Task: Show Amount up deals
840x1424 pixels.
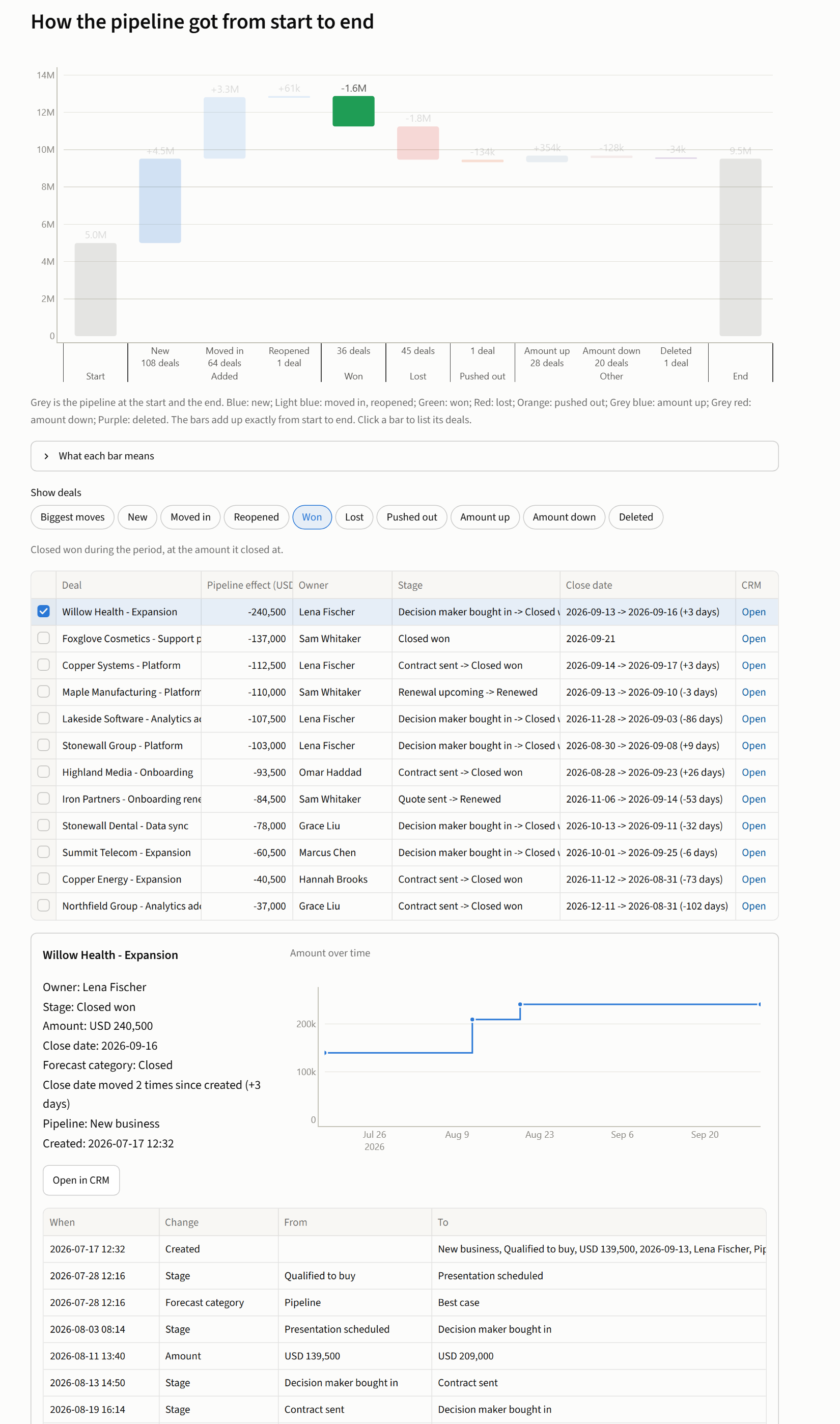Action: (485, 517)
